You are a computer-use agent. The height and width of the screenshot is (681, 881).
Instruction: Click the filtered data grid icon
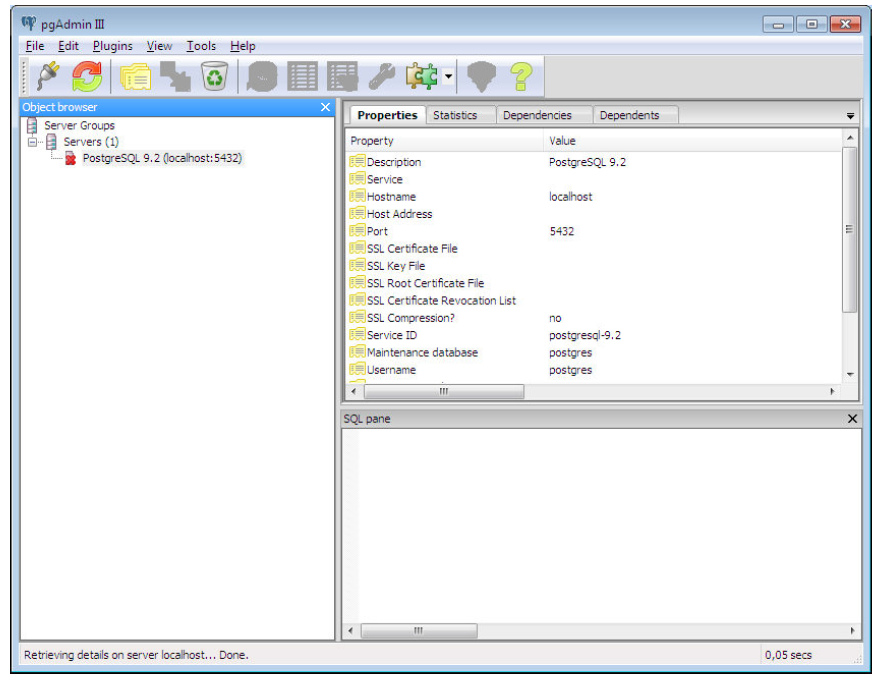click(x=342, y=76)
